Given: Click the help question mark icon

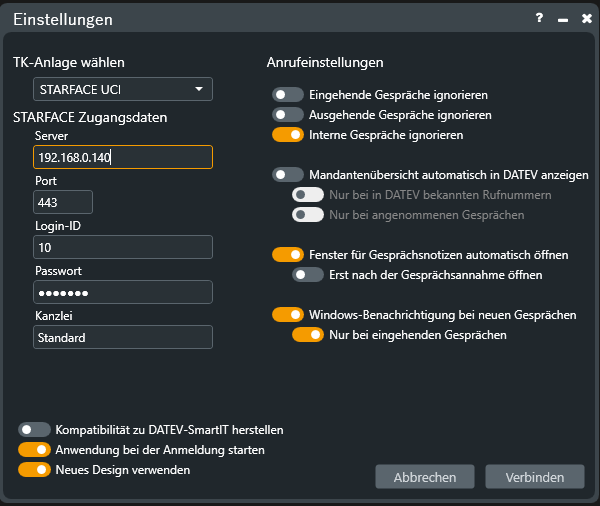Looking at the screenshot, I should (x=540, y=19).
